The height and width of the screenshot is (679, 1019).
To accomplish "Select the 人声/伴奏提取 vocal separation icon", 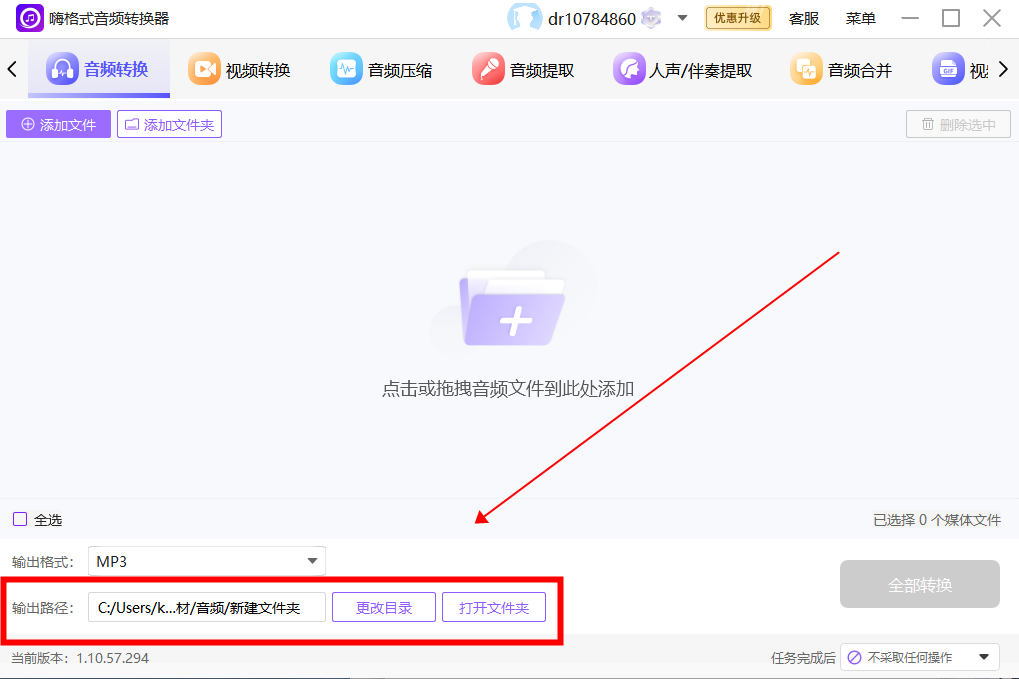I will click(630, 68).
